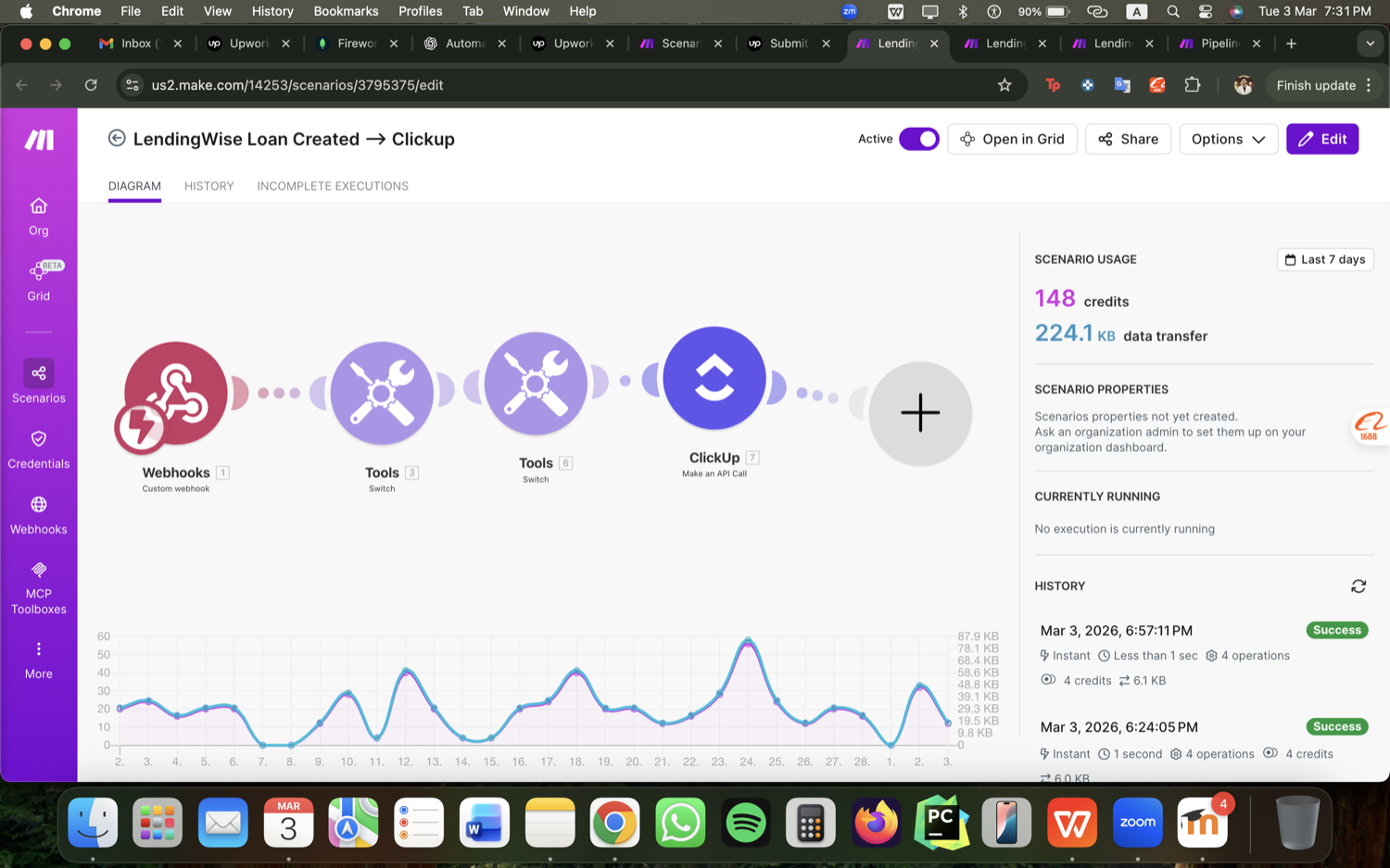The height and width of the screenshot is (868, 1390).
Task: Open the Grid beta section
Action: (x=38, y=282)
